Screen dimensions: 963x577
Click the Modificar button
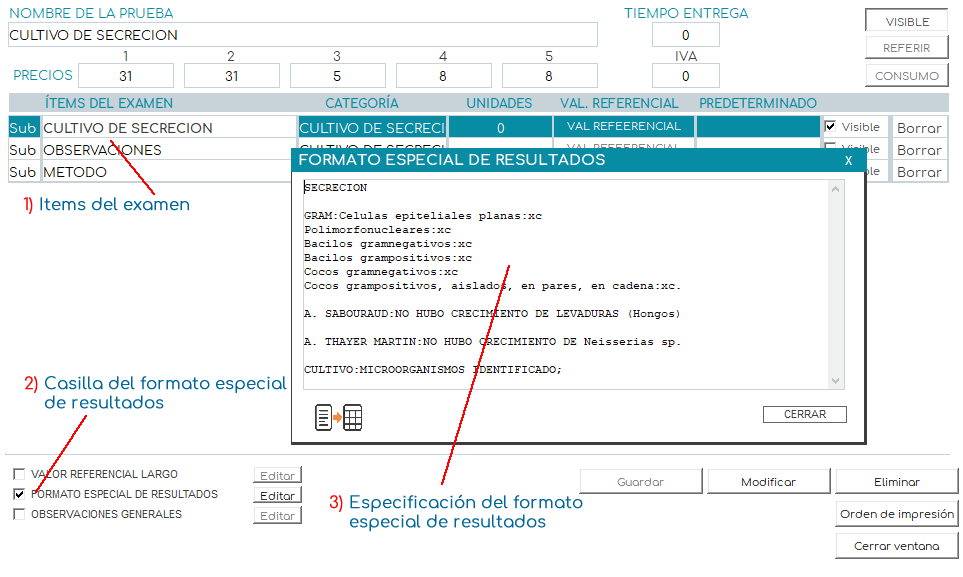(x=768, y=482)
